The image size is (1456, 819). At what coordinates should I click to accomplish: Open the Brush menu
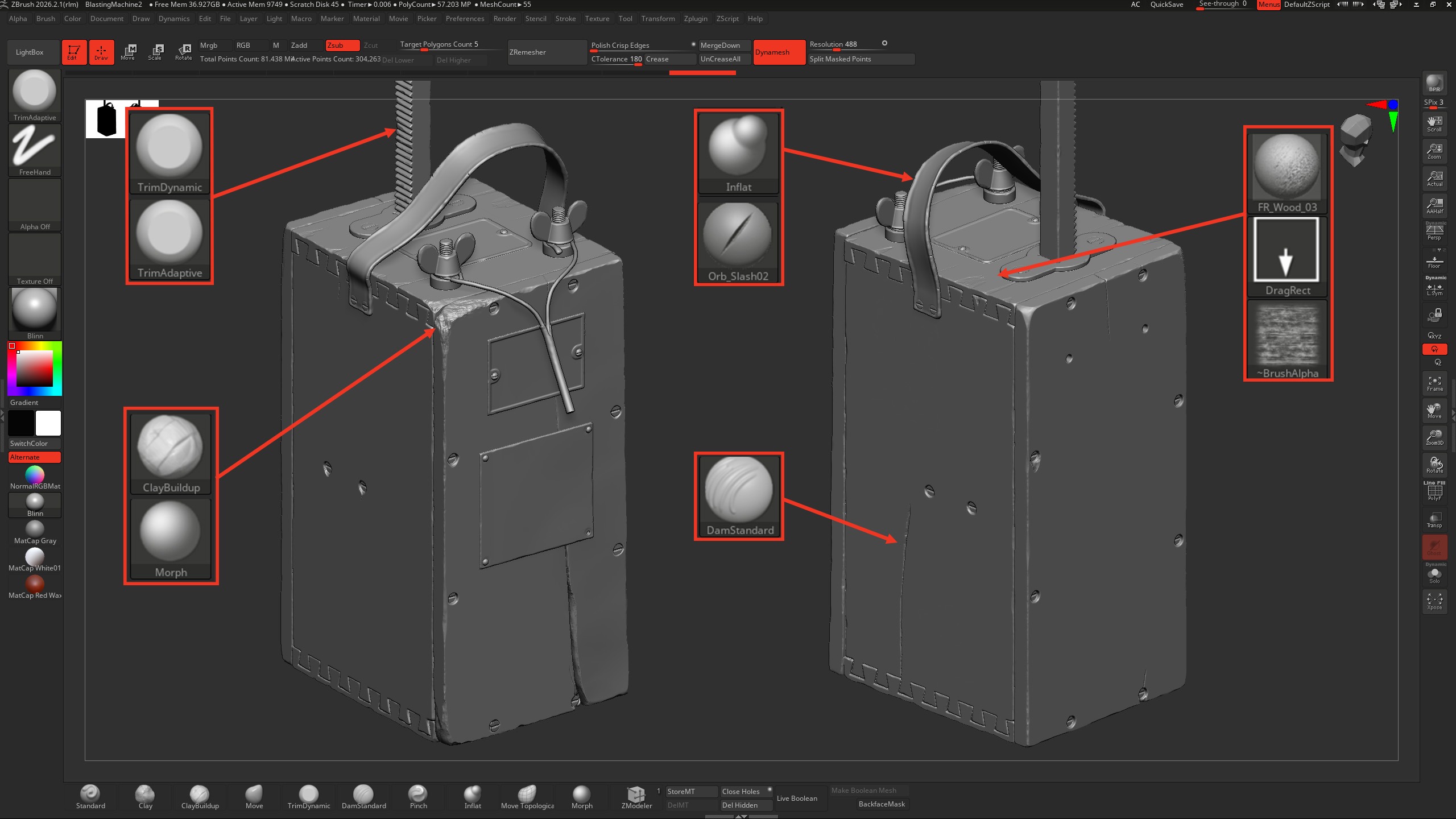[45, 19]
